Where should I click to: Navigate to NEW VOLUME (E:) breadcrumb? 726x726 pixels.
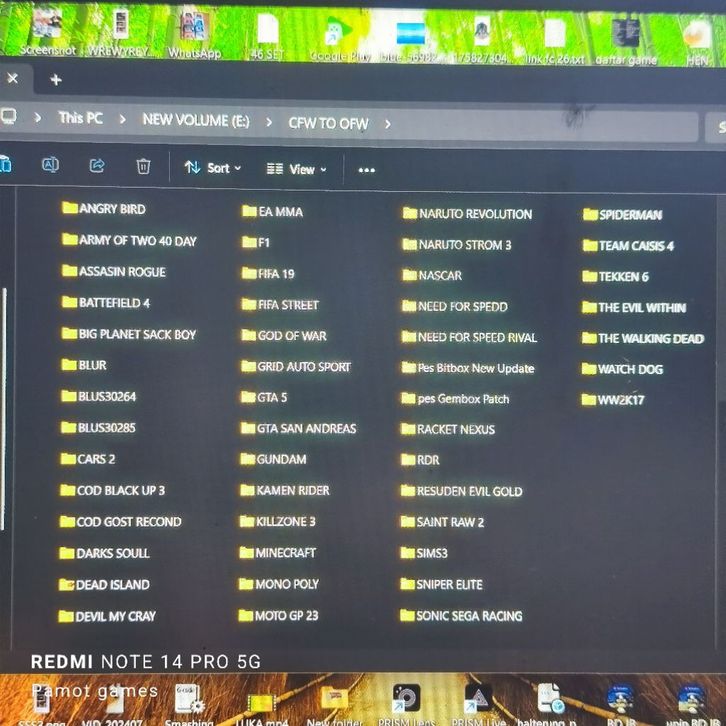tap(196, 120)
